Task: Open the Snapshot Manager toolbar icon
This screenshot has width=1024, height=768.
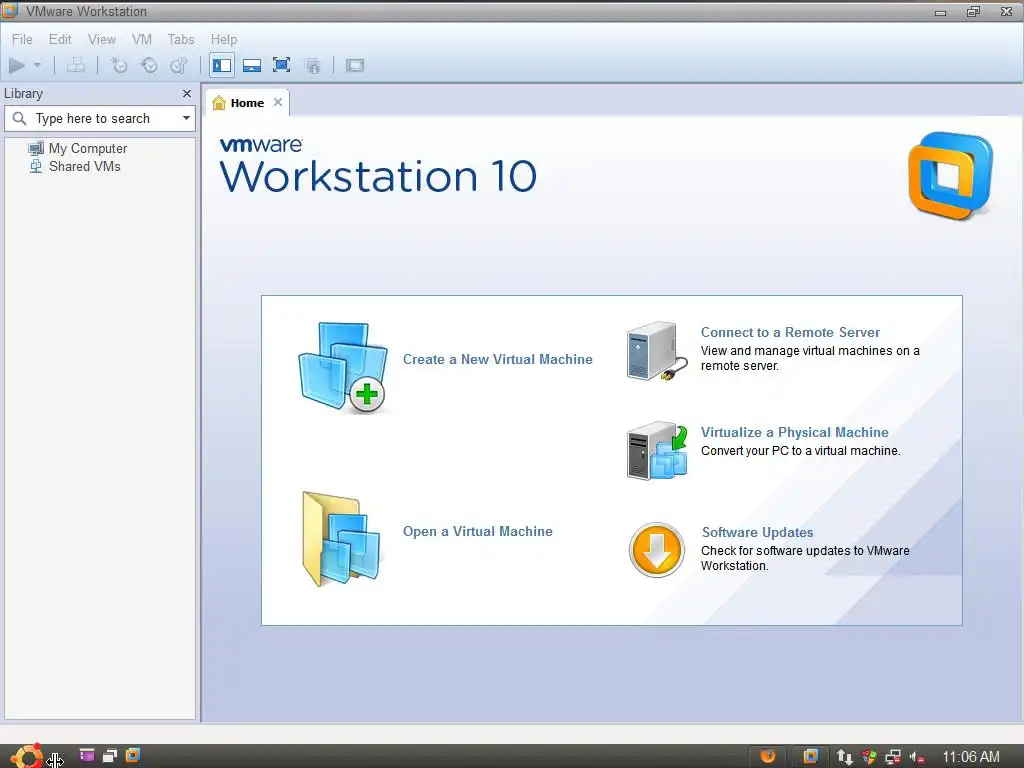Action: click(x=179, y=65)
